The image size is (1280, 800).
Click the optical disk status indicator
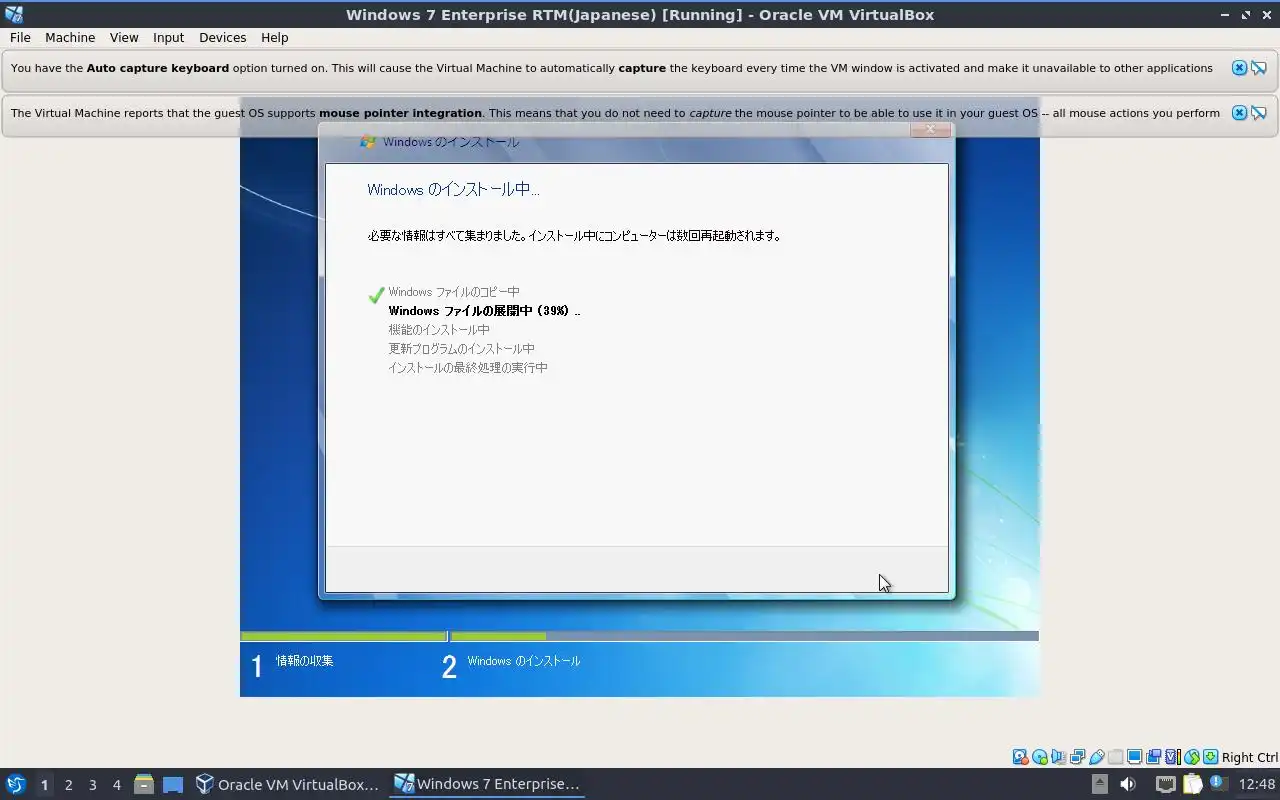point(1040,757)
